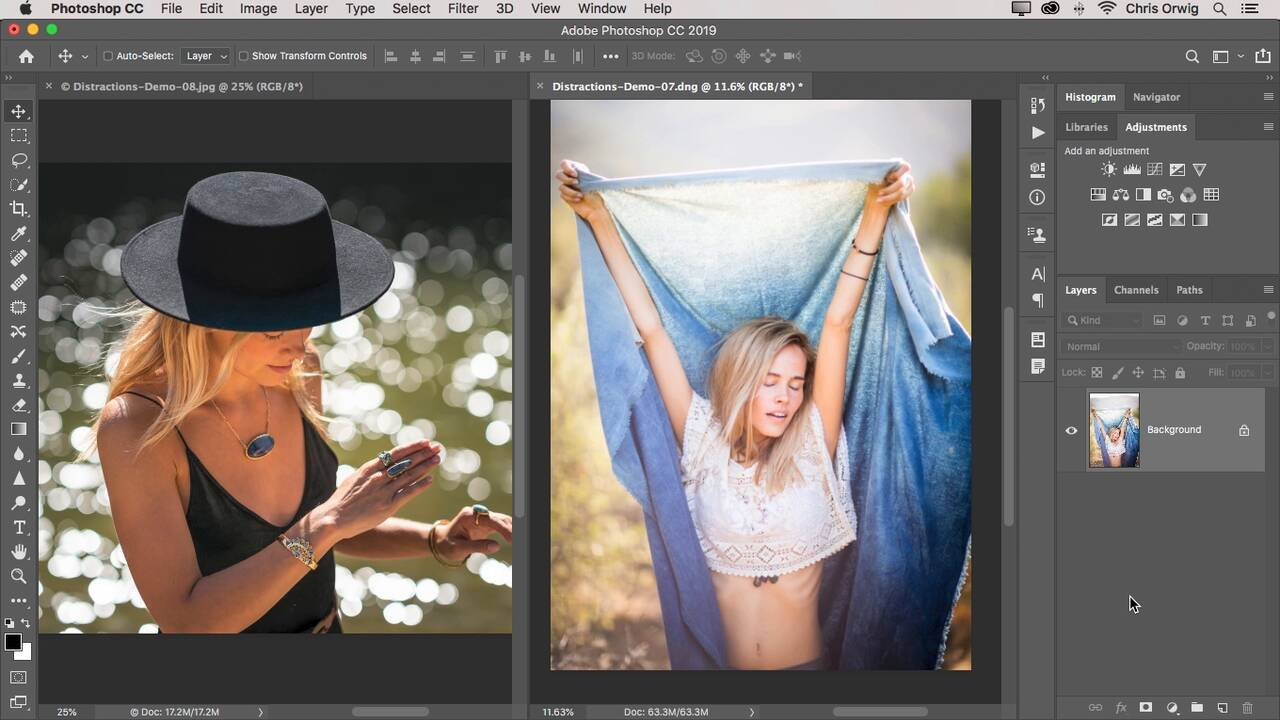This screenshot has height=720, width=1280.
Task: Hide the Background layer visibility eye
Action: 1072,431
